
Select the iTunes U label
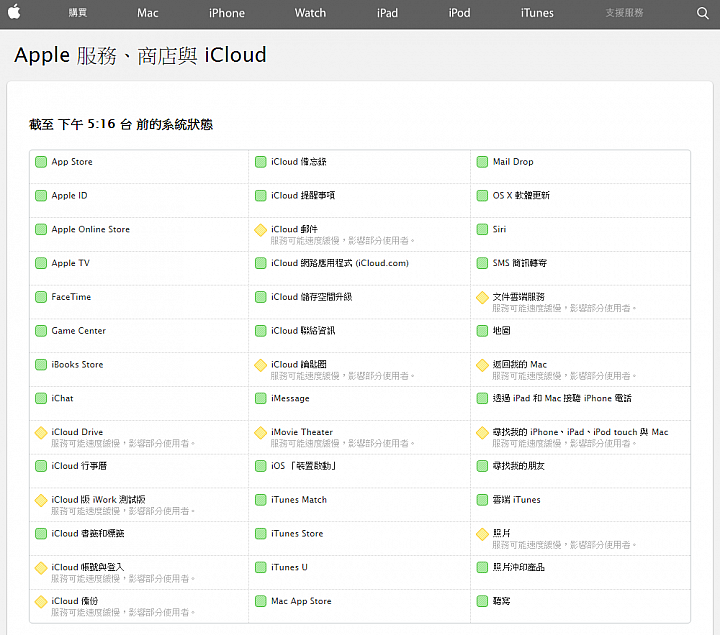tap(289, 568)
